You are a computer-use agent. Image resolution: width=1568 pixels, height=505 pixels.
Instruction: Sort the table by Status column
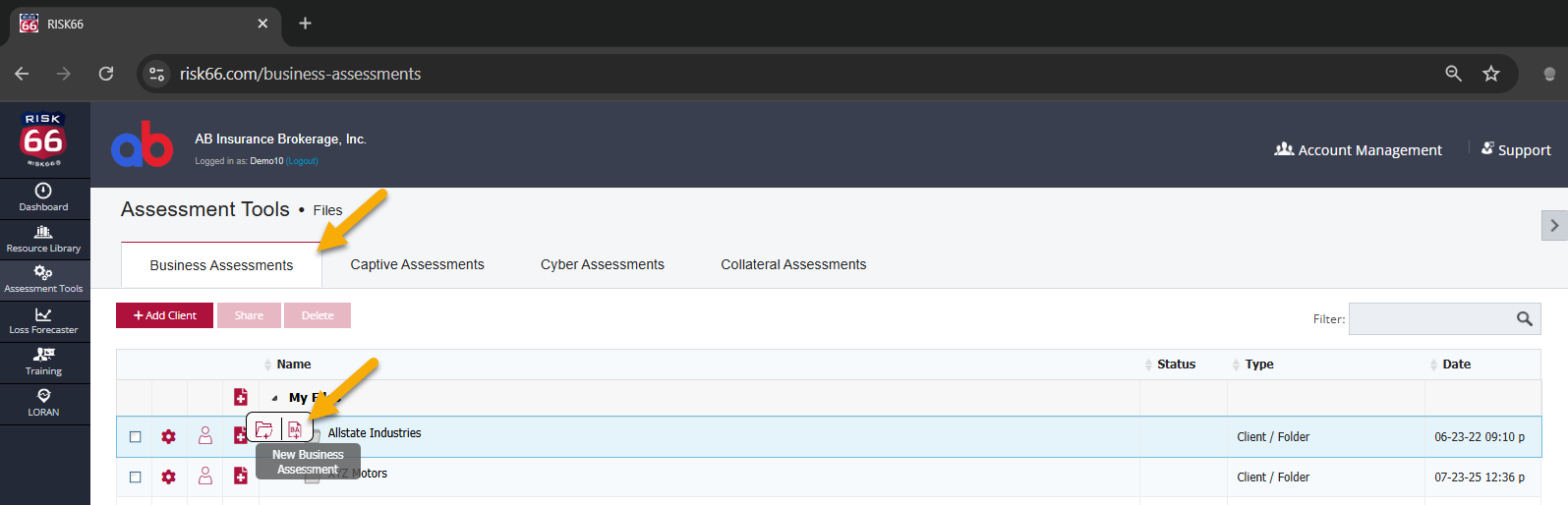[1176, 365]
